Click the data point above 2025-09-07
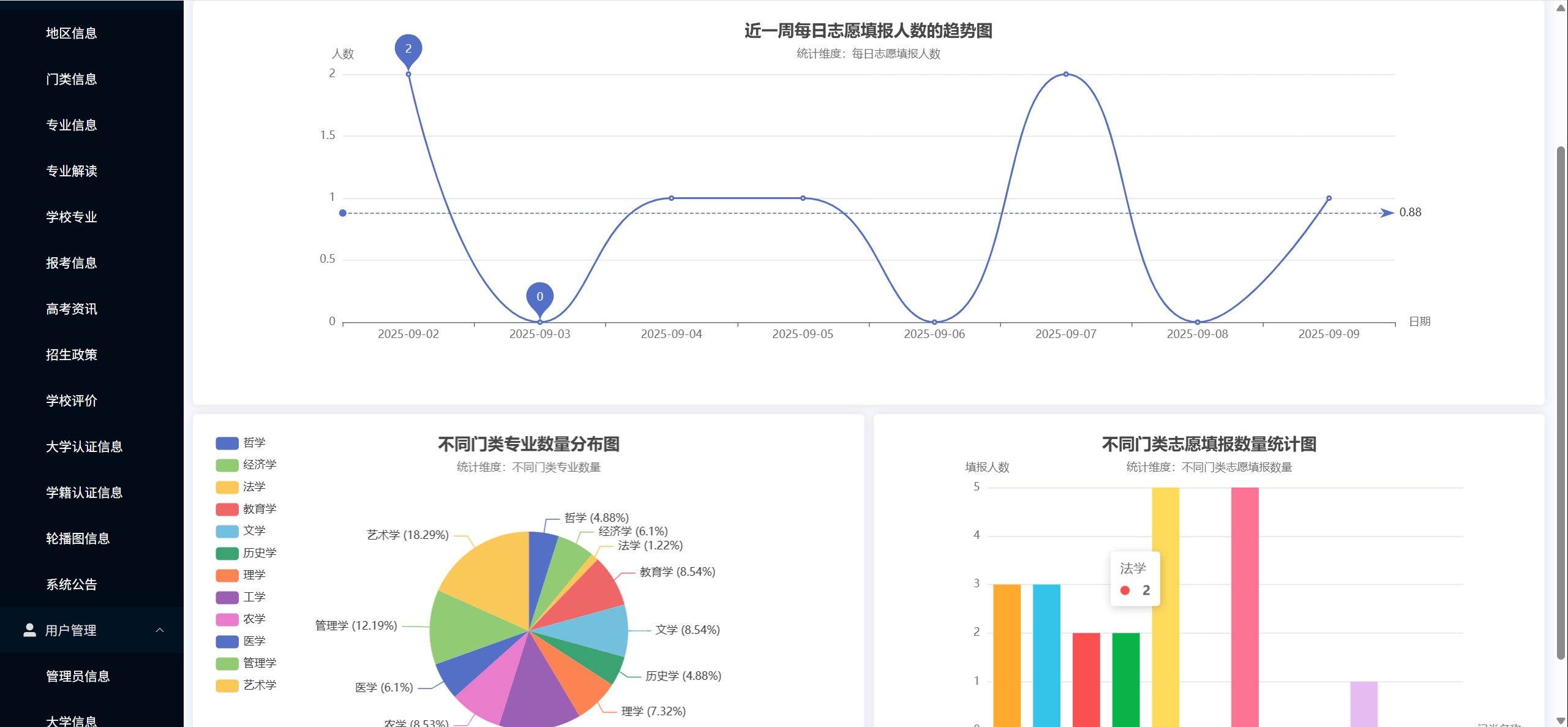The width and height of the screenshot is (1568, 727). [x=1066, y=74]
